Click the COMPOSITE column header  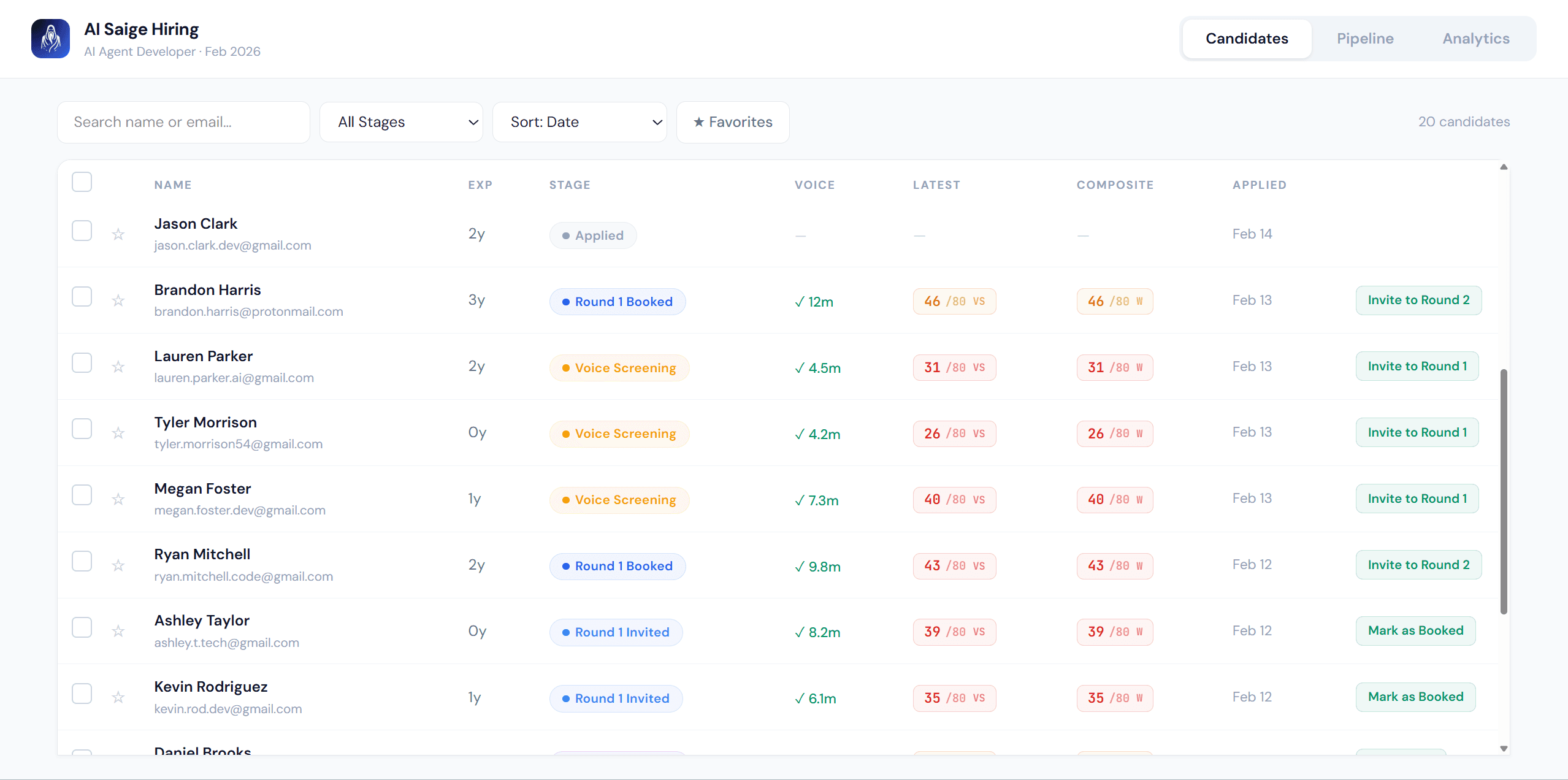tap(1115, 185)
